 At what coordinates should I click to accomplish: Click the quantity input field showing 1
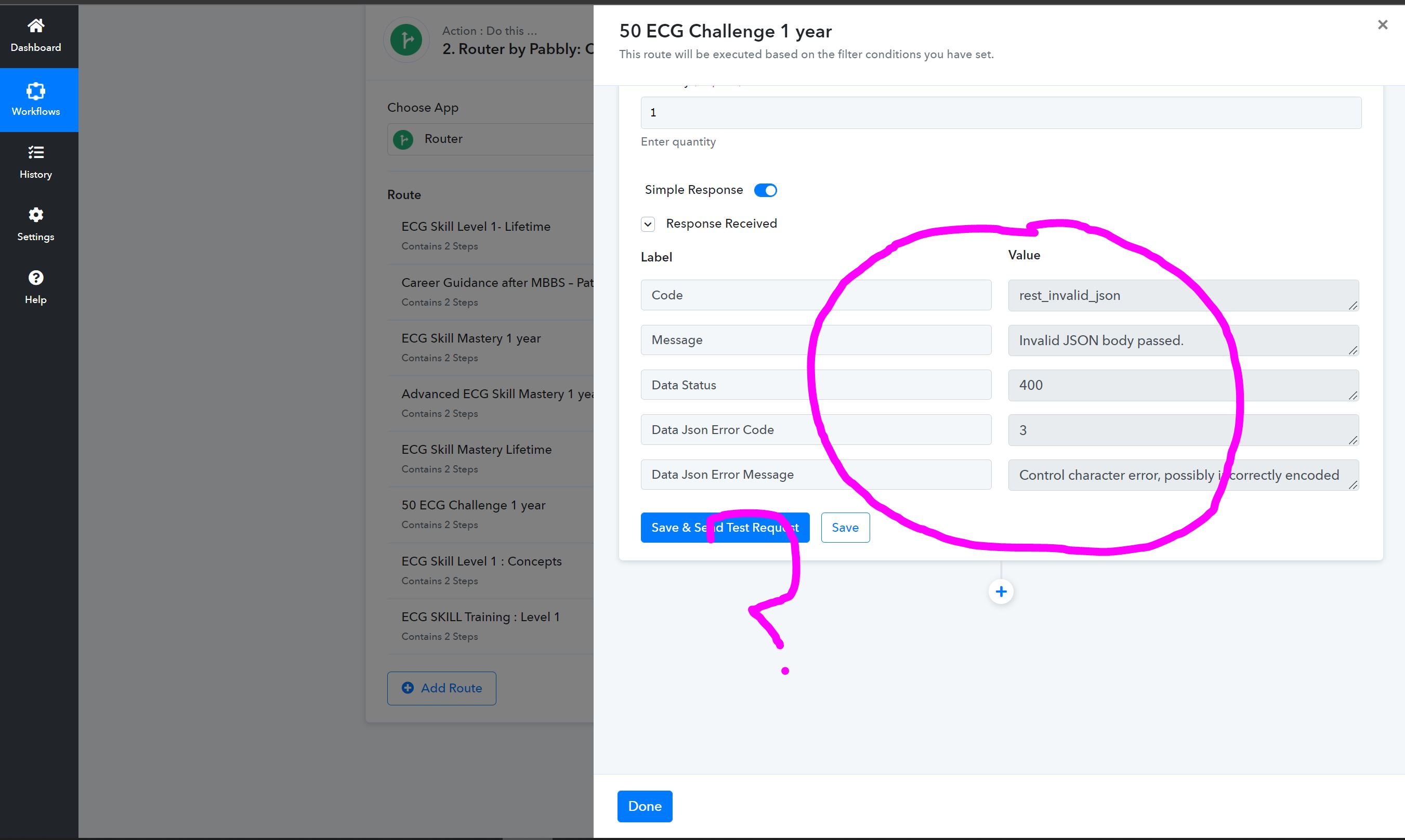[x=1001, y=113]
